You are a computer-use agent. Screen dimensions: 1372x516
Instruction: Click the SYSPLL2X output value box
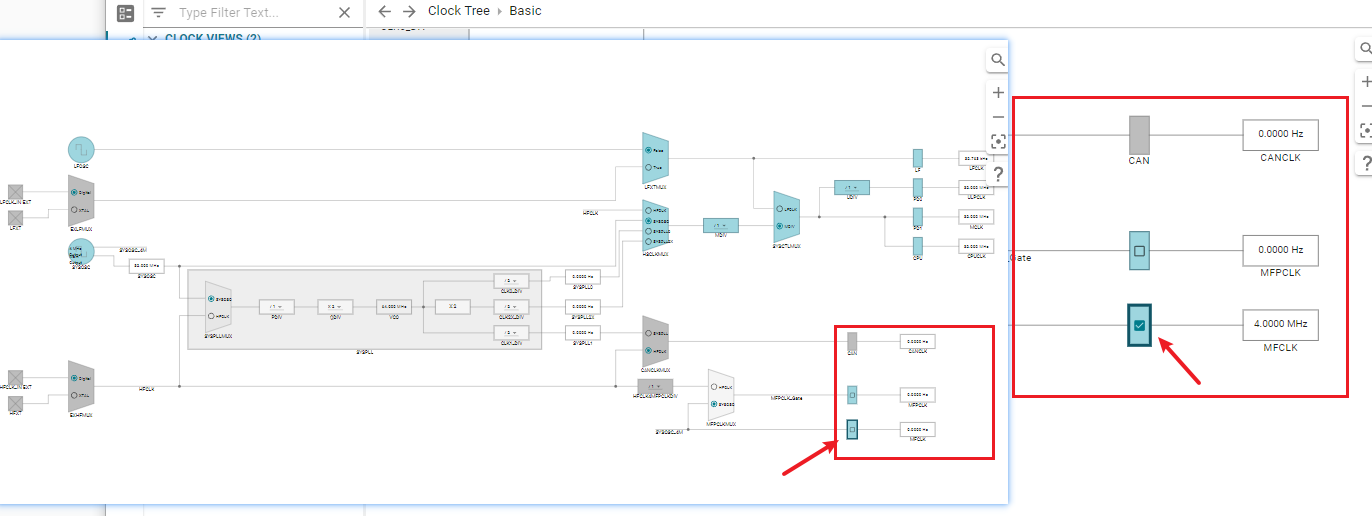583,306
